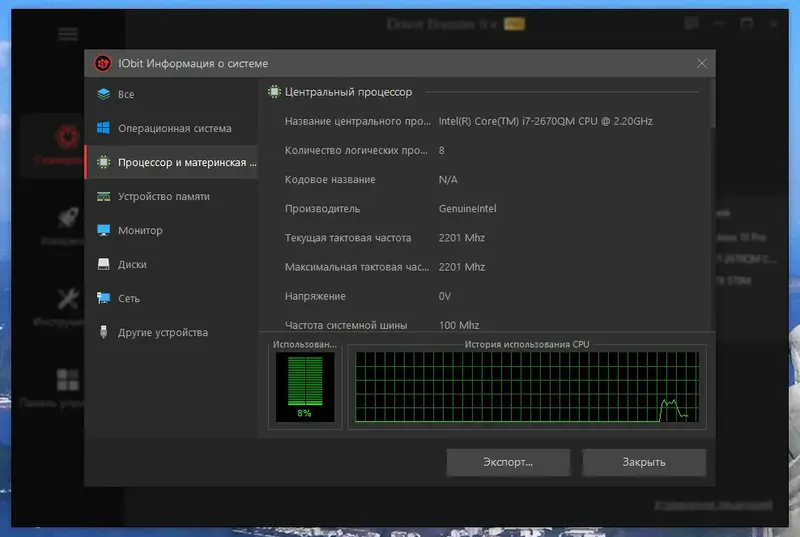Open the Операционная система section
Image resolution: width=800 pixels, height=537 pixels.
coord(171,128)
